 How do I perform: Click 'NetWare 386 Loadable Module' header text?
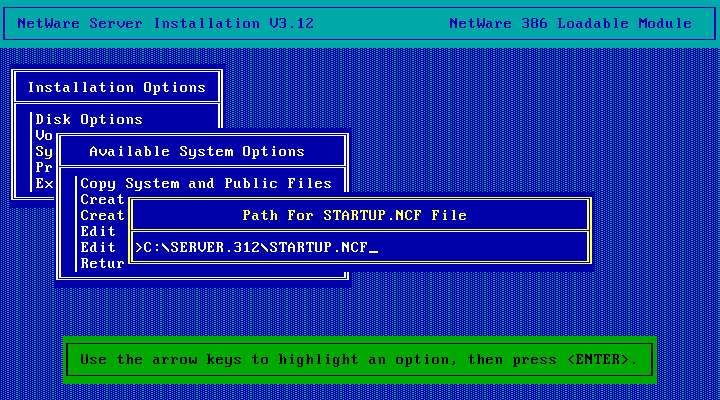pyautogui.click(x=570, y=23)
